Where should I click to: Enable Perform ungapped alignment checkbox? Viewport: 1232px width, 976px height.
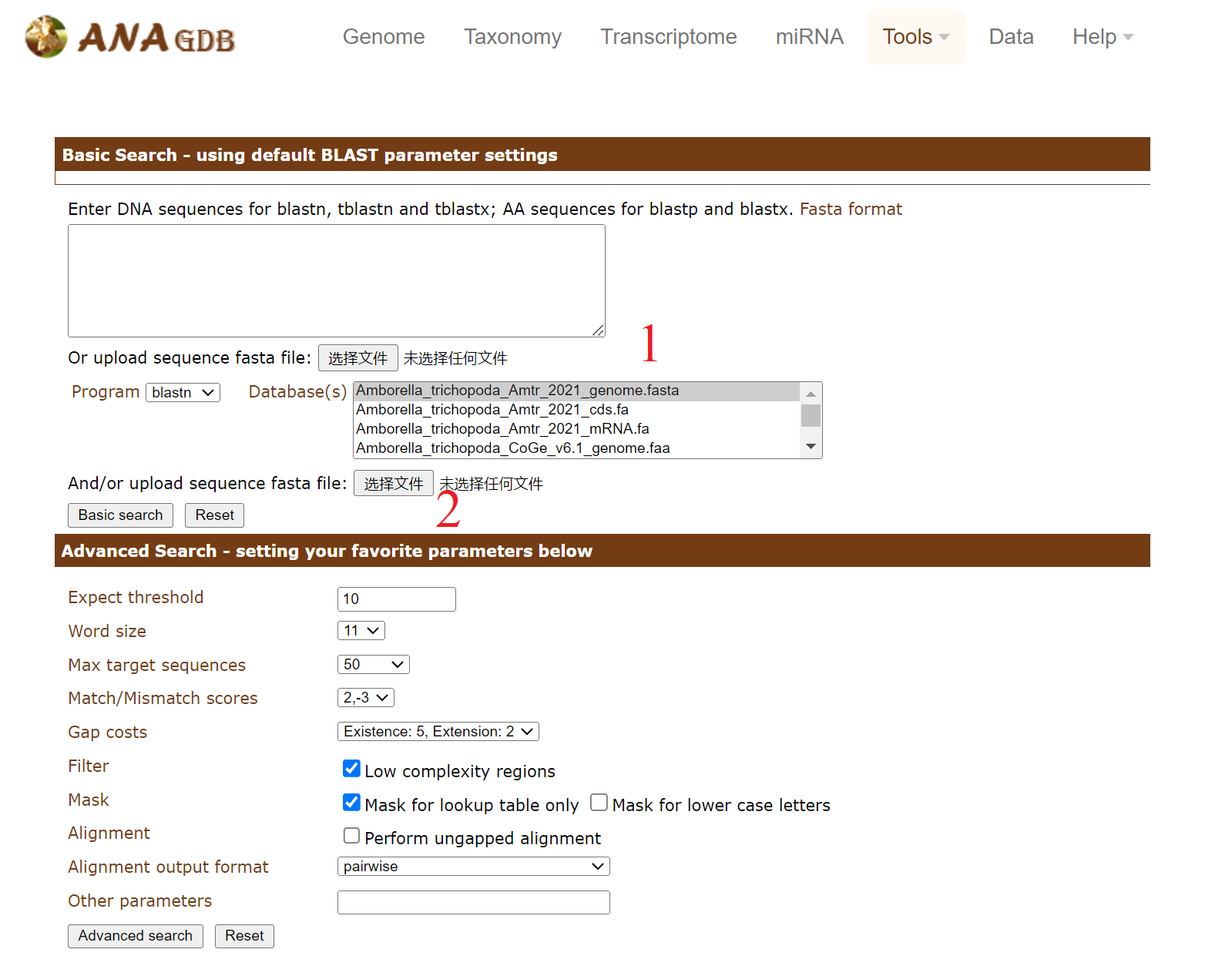[x=351, y=836]
